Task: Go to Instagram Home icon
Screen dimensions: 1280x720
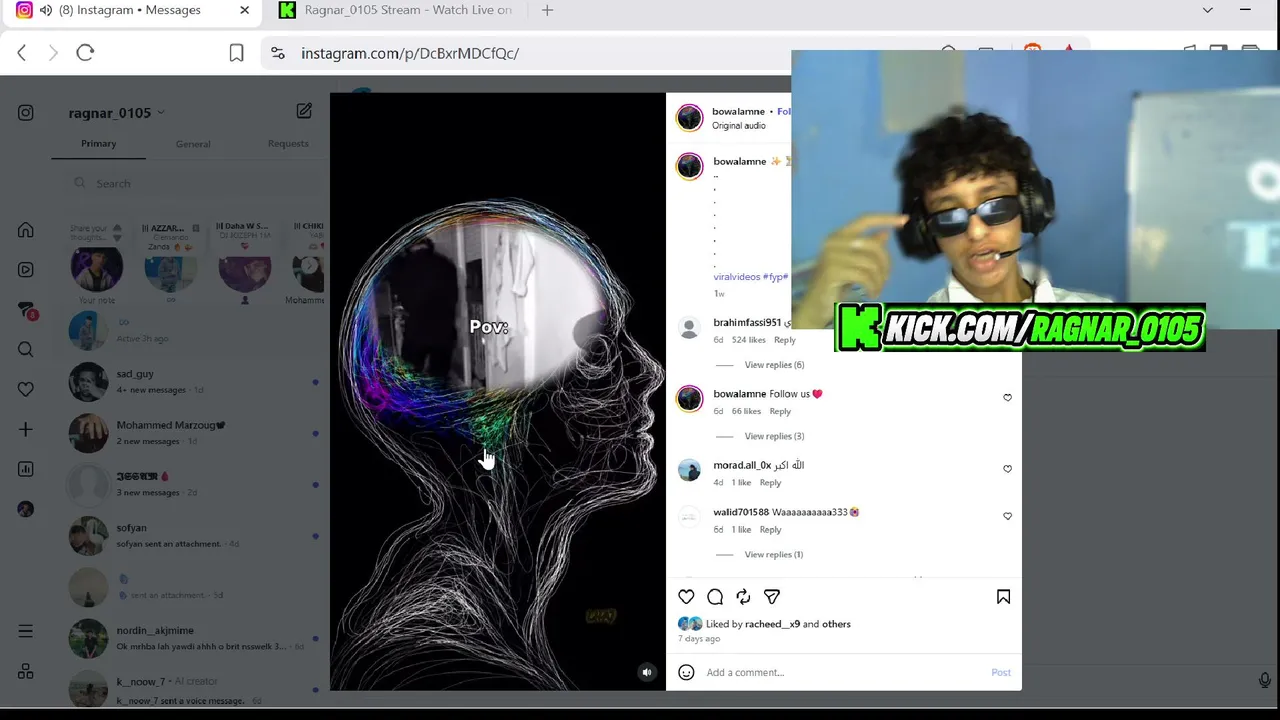Action: coord(26,230)
